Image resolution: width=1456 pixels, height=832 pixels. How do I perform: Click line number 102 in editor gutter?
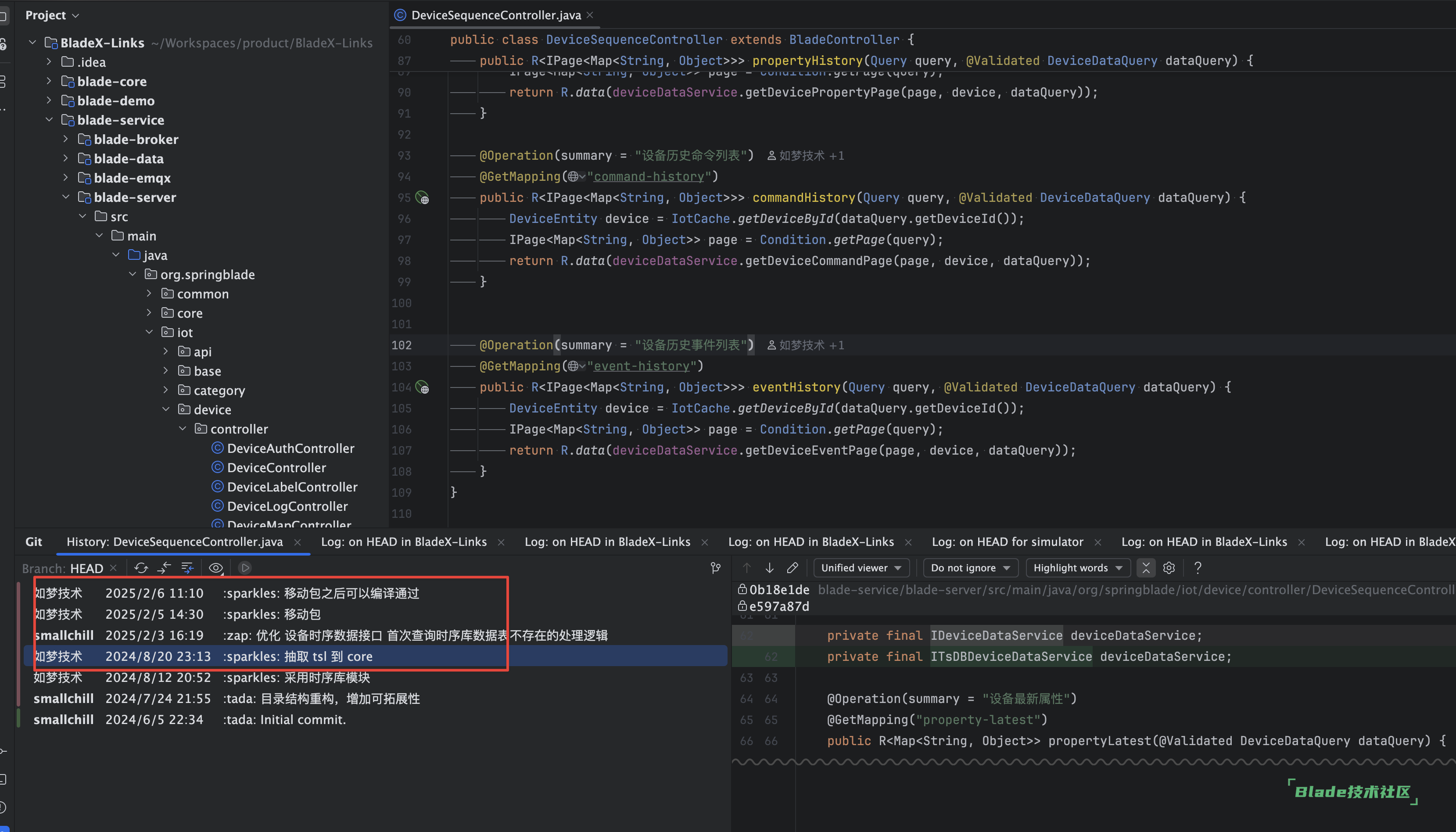(401, 345)
